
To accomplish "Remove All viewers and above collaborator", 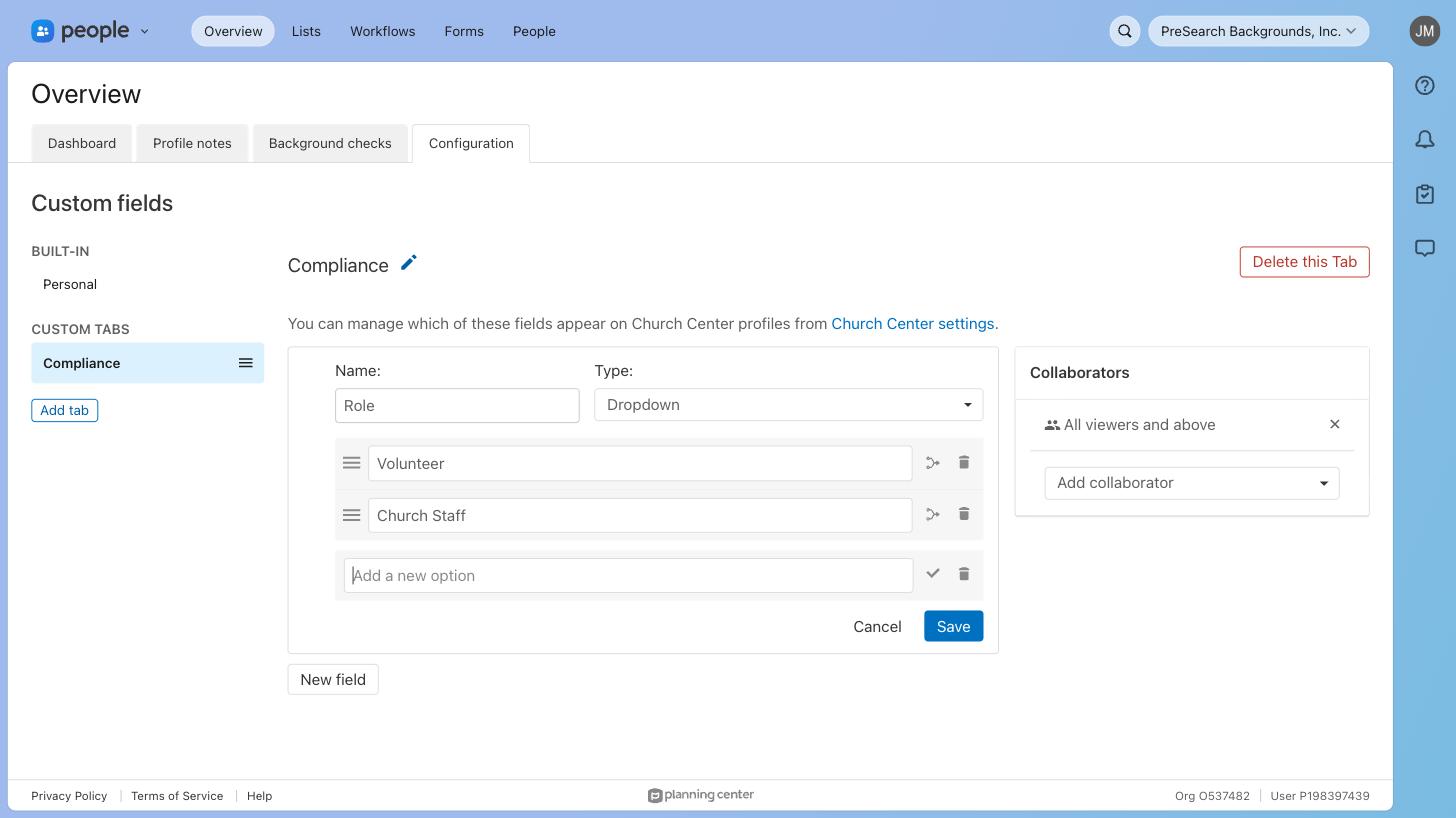I will click(1334, 424).
